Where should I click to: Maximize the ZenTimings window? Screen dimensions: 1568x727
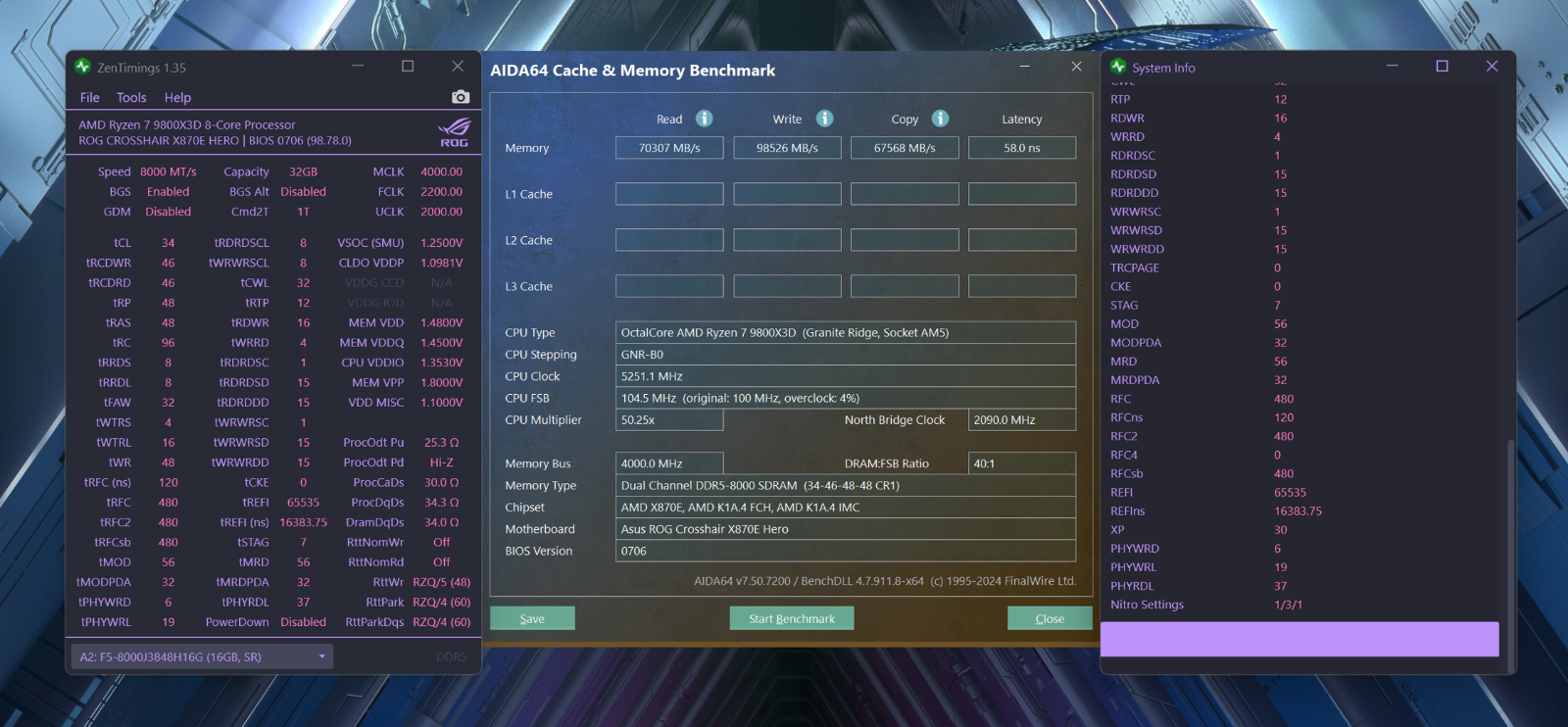pos(408,66)
